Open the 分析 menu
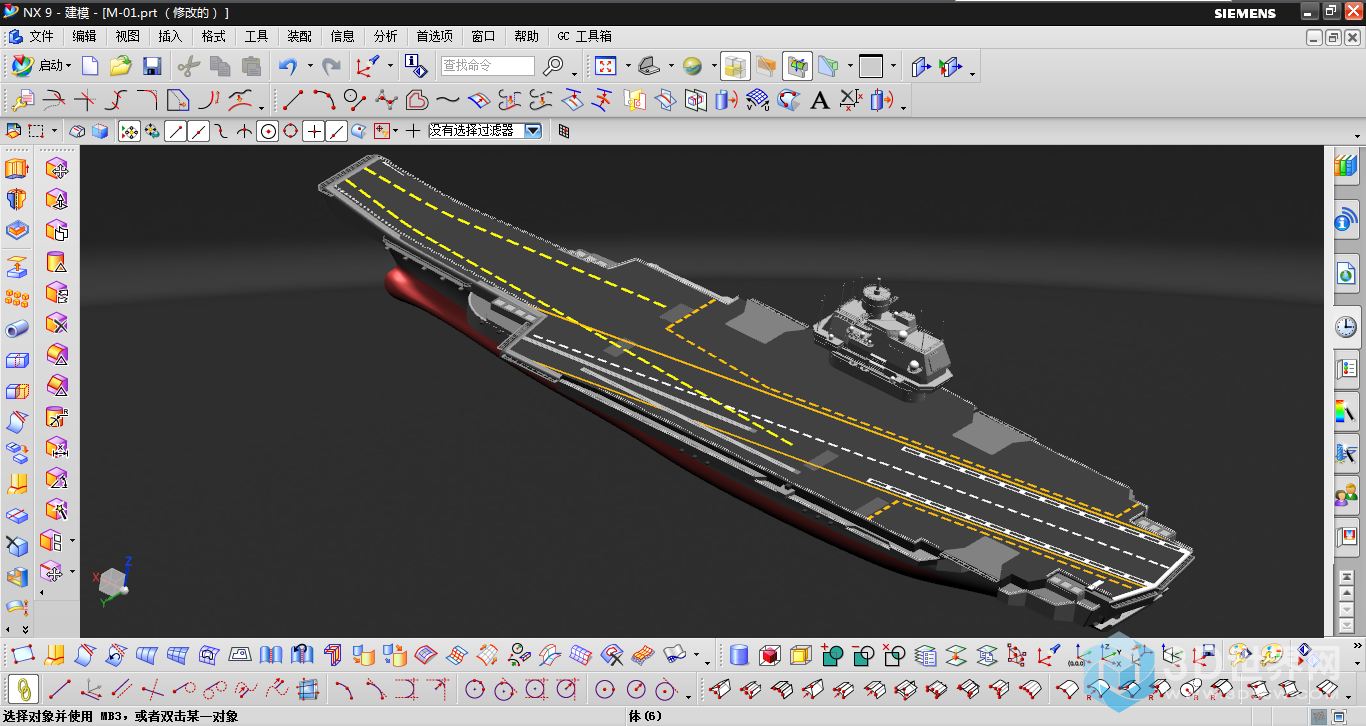Viewport: 1366px width, 726px height. point(385,36)
